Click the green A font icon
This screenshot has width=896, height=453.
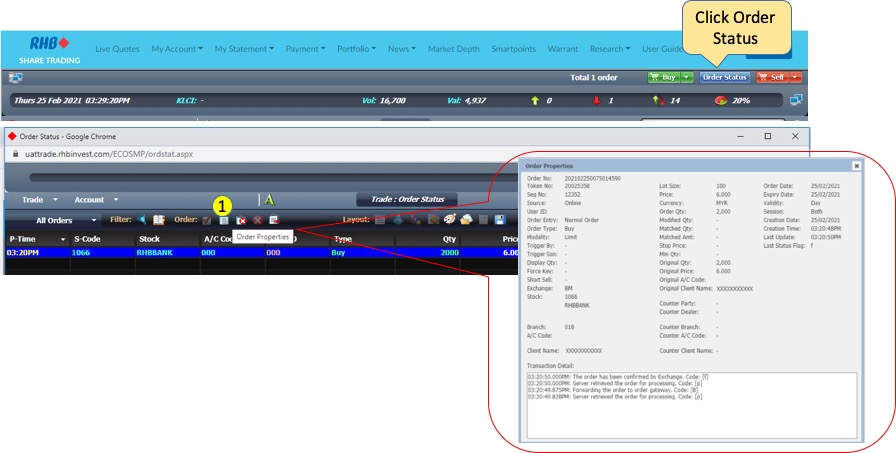[x=270, y=200]
